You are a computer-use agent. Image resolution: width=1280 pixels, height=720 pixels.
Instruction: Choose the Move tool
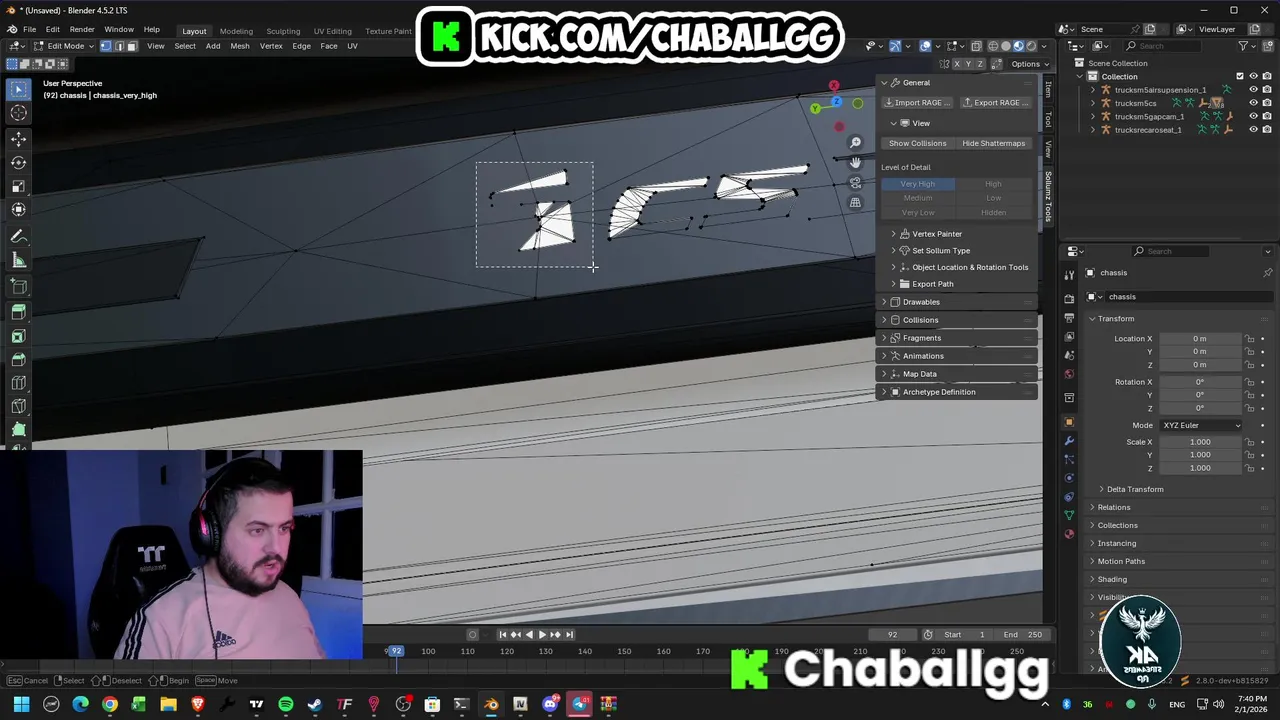tap(18, 138)
